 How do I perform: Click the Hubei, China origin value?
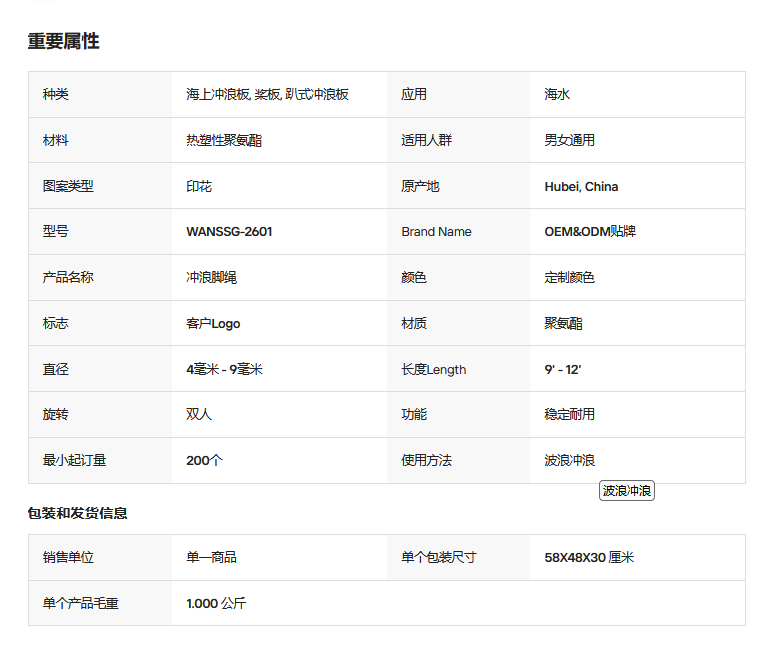pyautogui.click(x=581, y=187)
